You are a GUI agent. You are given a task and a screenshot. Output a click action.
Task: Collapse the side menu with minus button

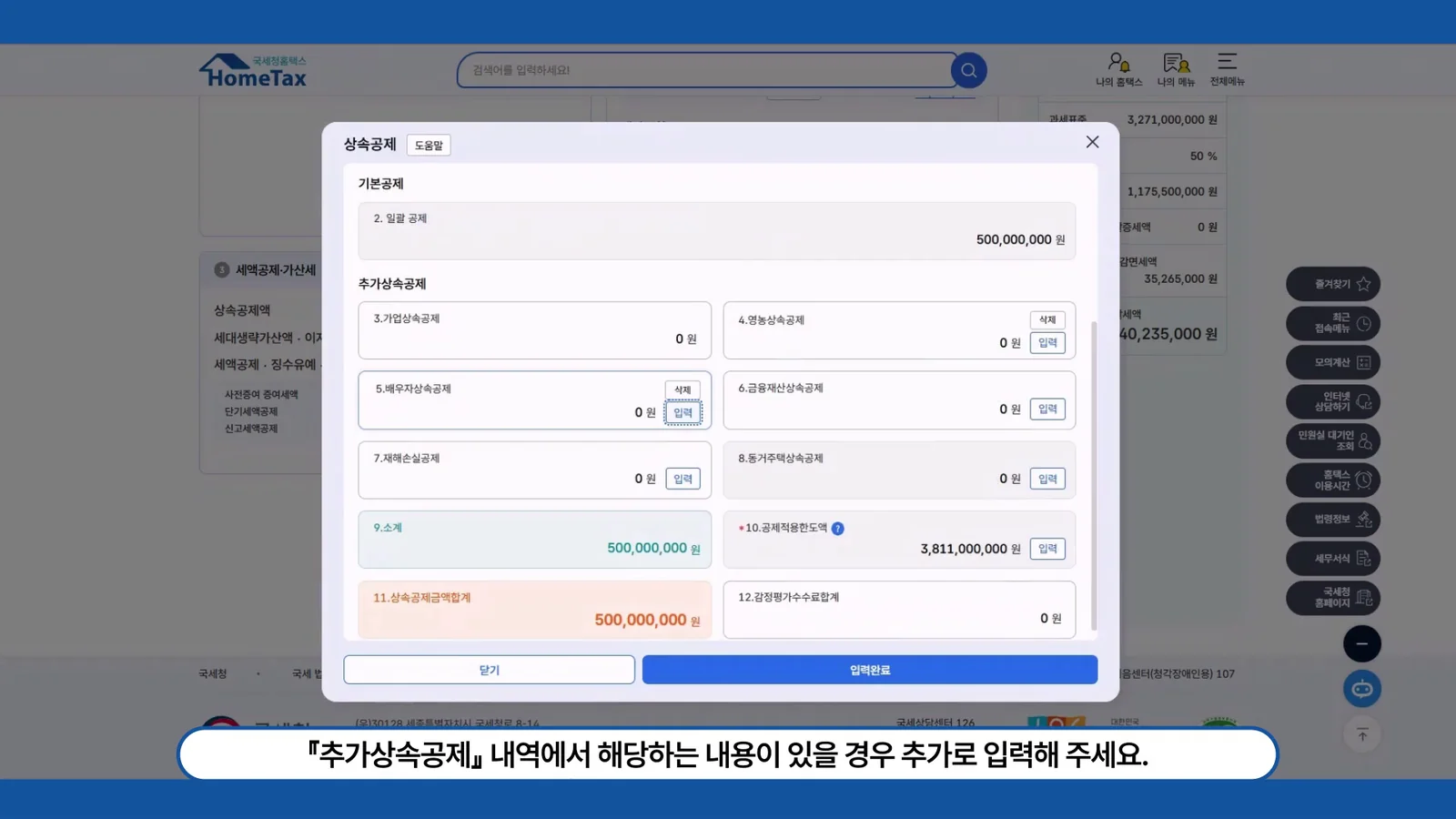coord(1362,644)
